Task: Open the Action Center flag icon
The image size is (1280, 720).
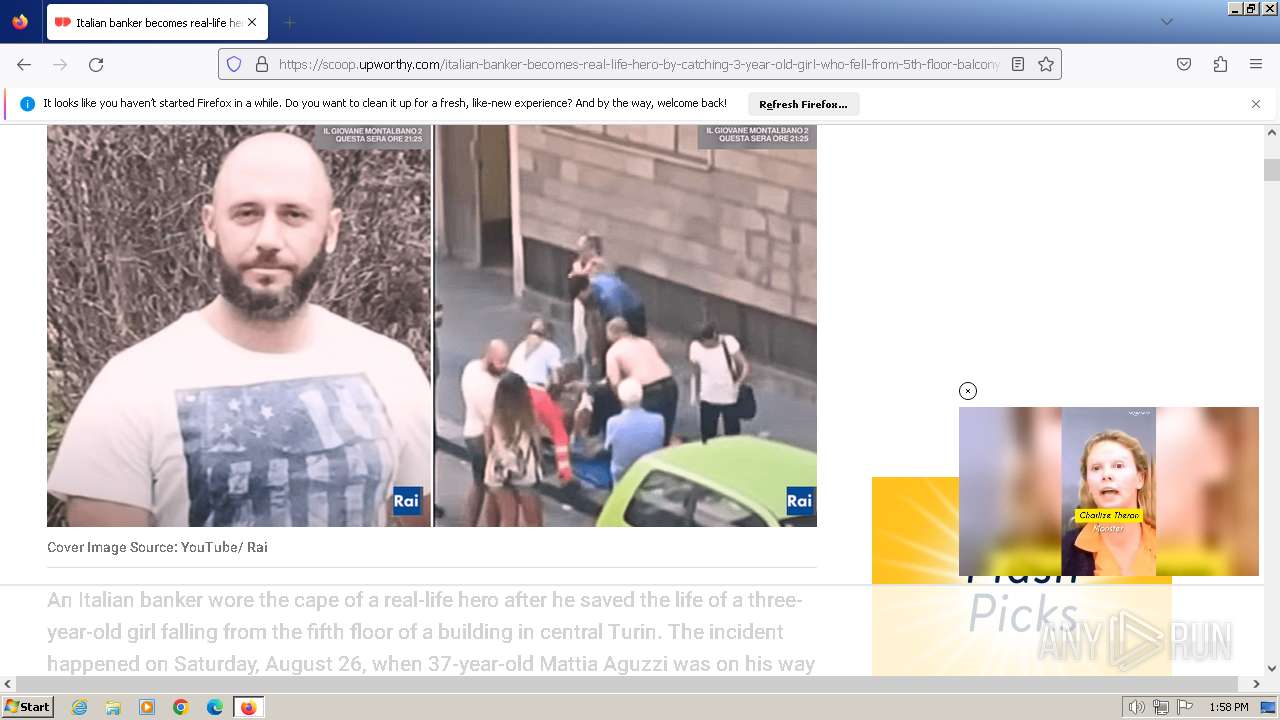Action: (x=1184, y=707)
